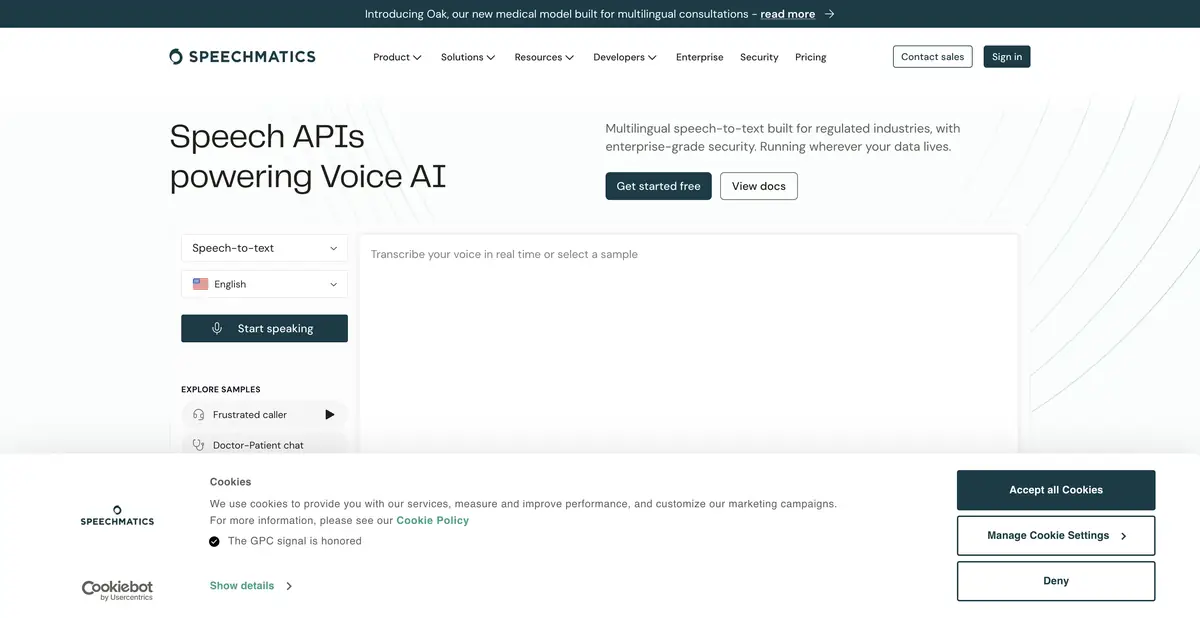1200x618 pixels.
Task: Click the 'Speech APIs powering Voice AI' heading
Action: (x=308, y=156)
